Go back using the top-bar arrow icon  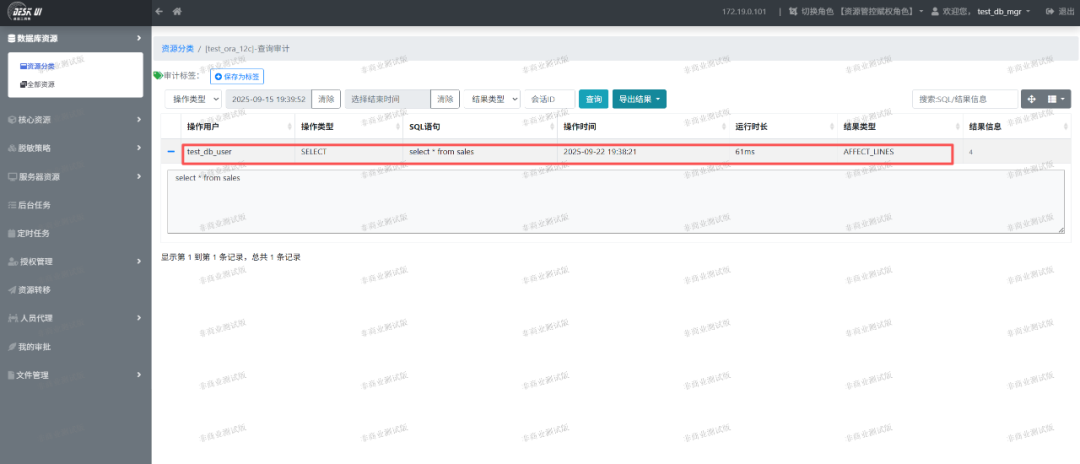160,12
